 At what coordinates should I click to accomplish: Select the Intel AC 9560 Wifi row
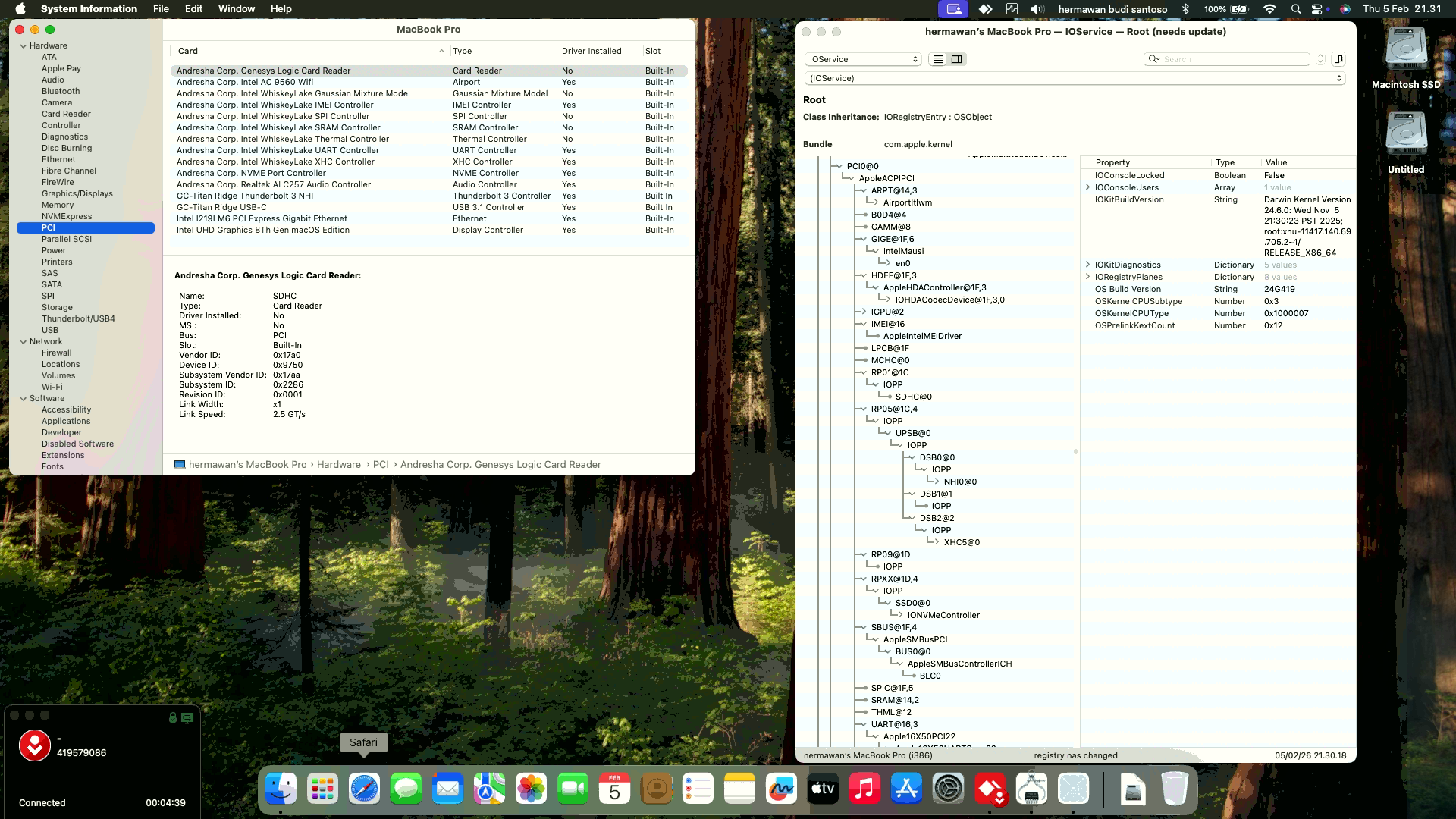429,82
